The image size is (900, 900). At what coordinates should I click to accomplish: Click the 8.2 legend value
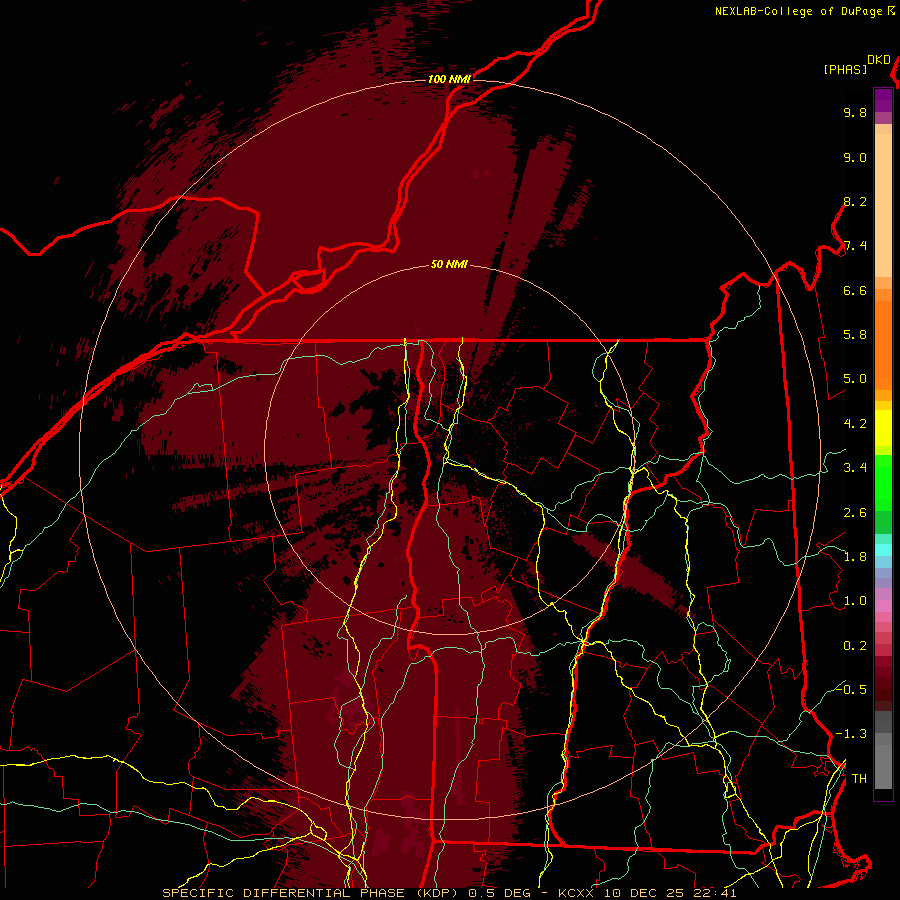tap(855, 201)
